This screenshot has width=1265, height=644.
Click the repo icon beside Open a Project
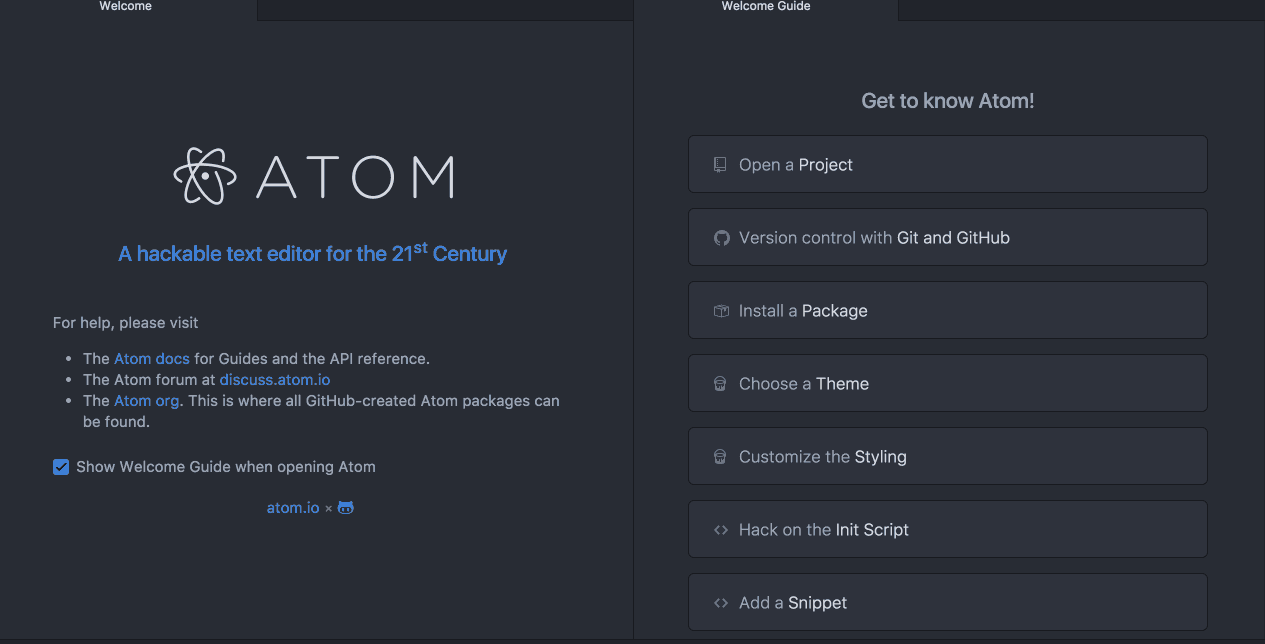(720, 165)
